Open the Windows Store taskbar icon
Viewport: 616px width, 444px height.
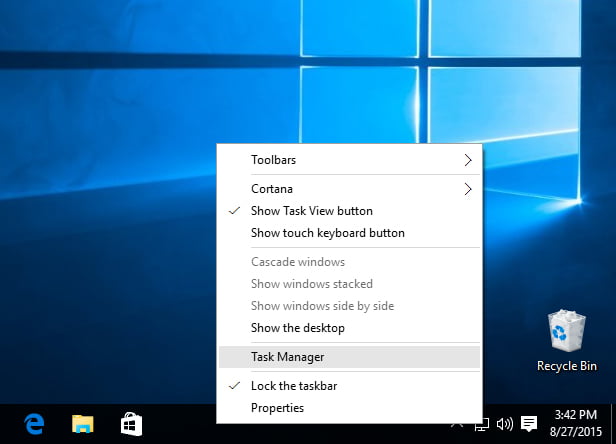click(x=131, y=424)
